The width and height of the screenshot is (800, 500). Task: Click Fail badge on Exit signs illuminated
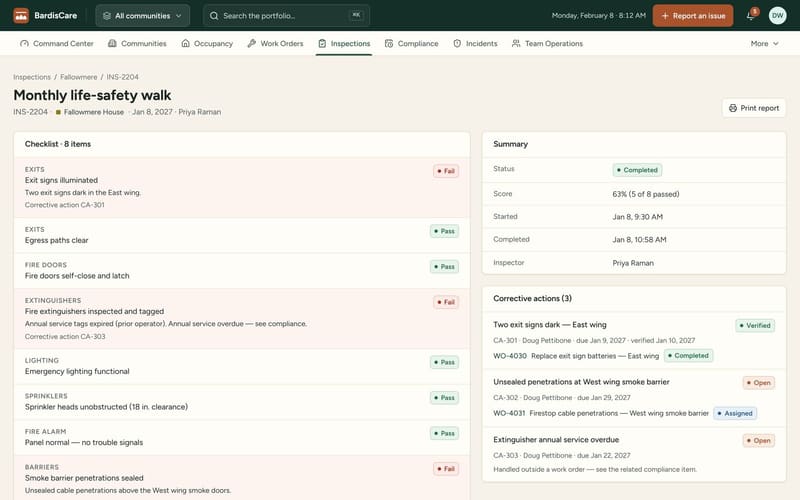[446, 171]
